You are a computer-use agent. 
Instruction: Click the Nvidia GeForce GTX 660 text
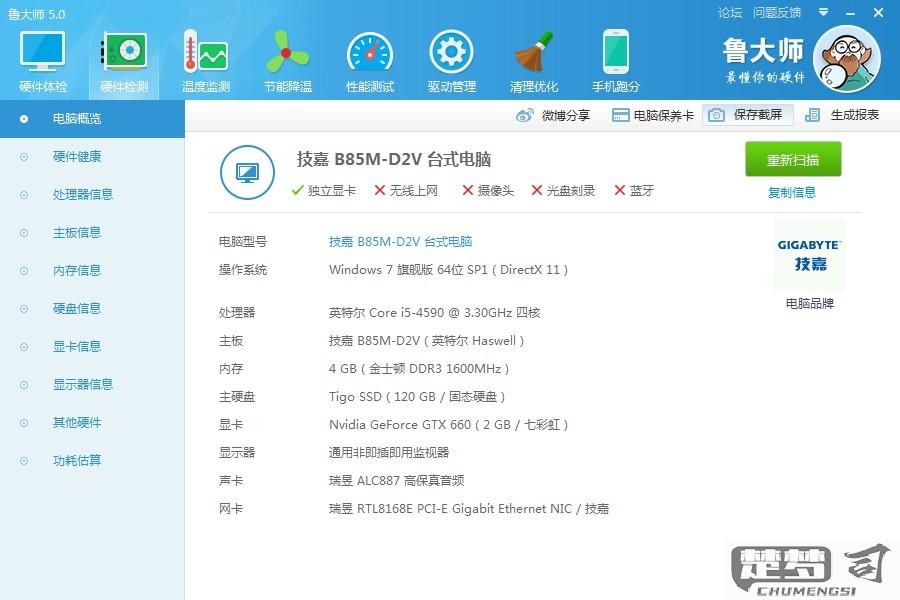click(x=448, y=425)
